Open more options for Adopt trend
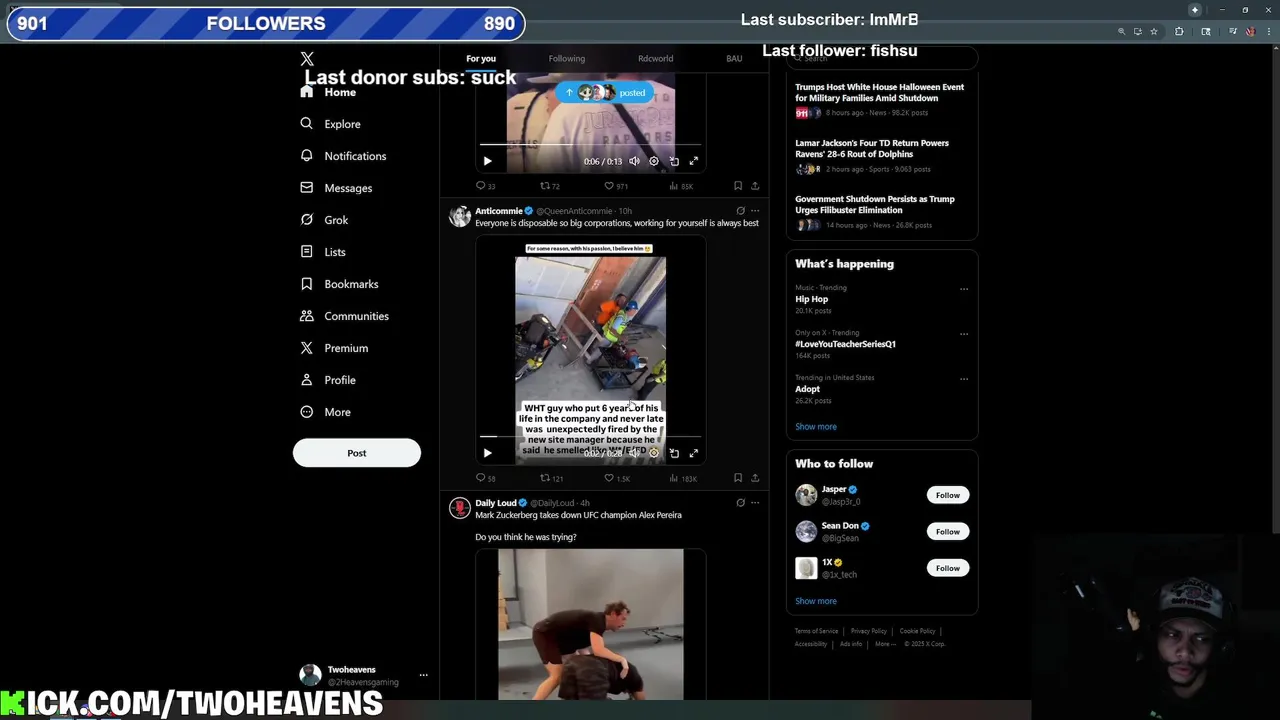Image resolution: width=1280 pixels, height=720 pixels. (964, 379)
